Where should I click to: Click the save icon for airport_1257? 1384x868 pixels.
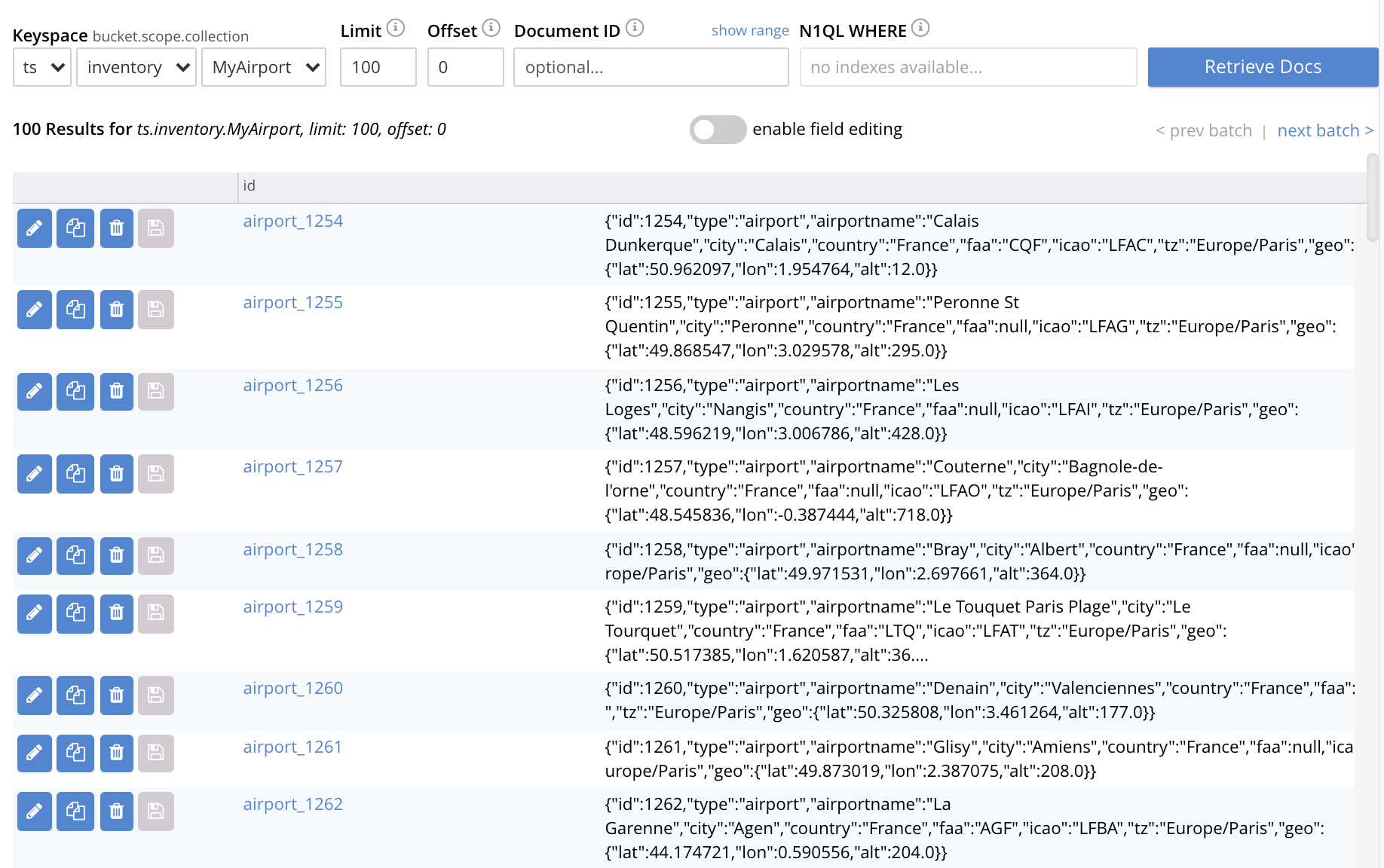[x=155, y=474]
